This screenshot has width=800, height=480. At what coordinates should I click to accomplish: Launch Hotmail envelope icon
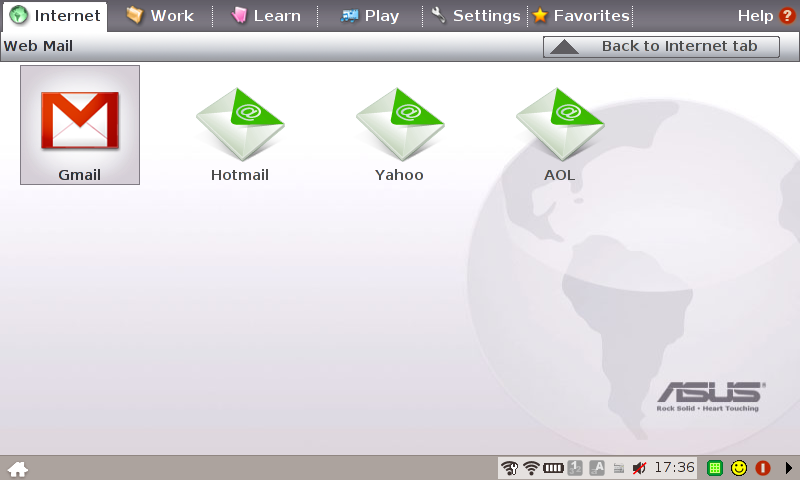coord(240,125)
